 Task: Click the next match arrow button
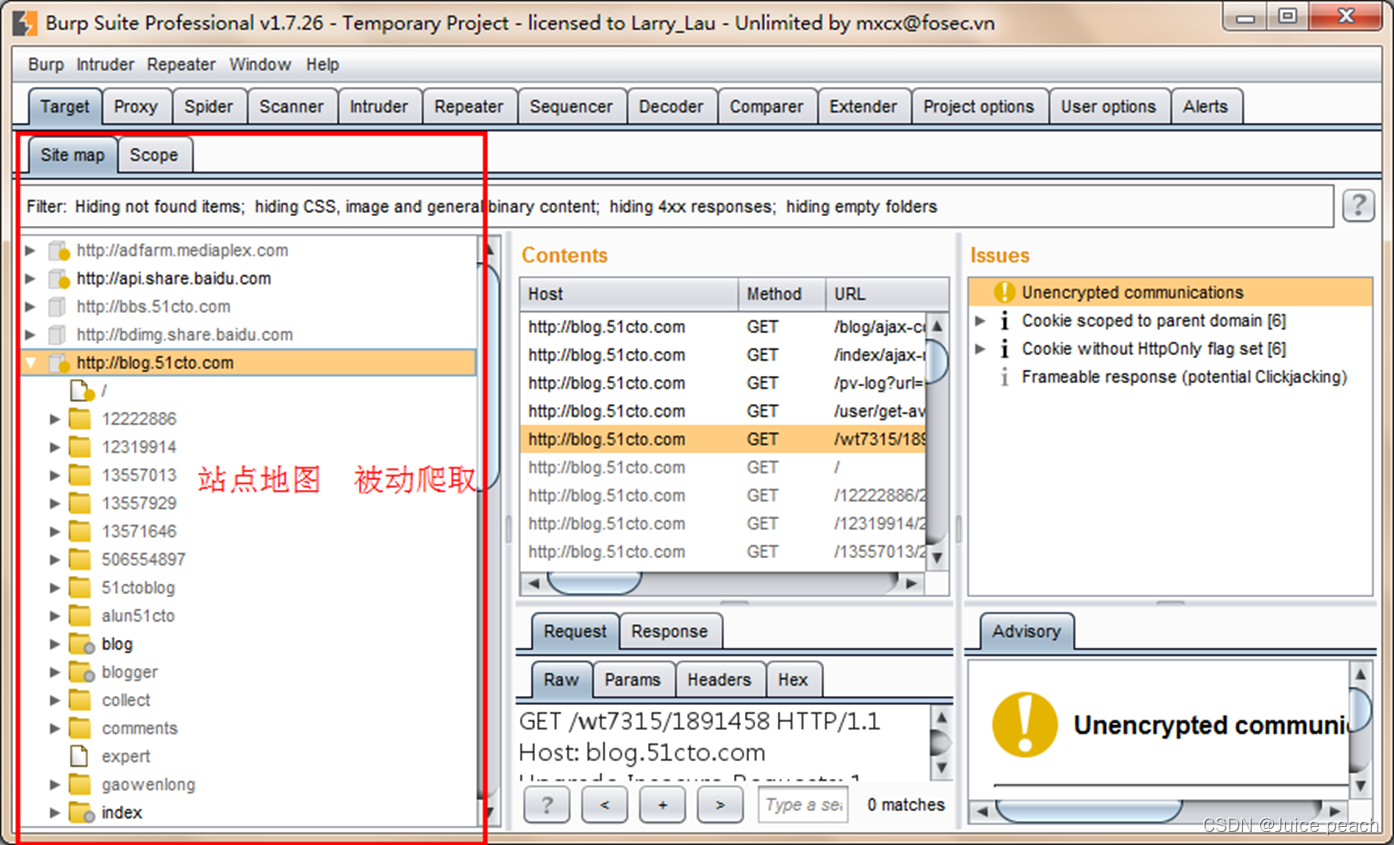pyautogui.click(x=720, y=804)
